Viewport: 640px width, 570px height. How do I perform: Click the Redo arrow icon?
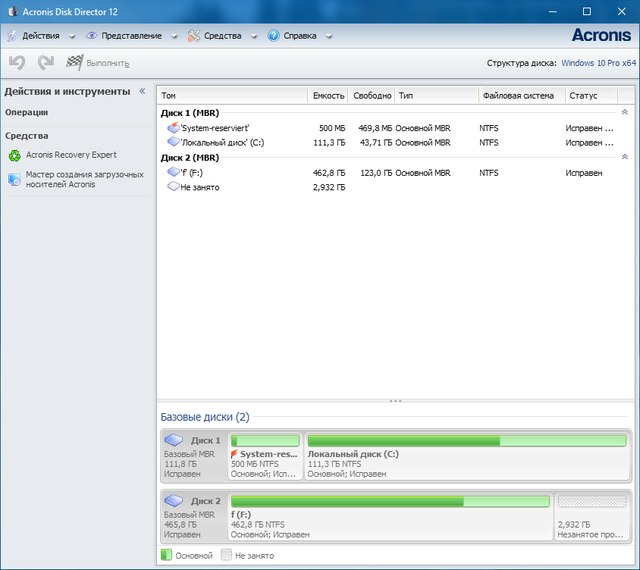45,62
